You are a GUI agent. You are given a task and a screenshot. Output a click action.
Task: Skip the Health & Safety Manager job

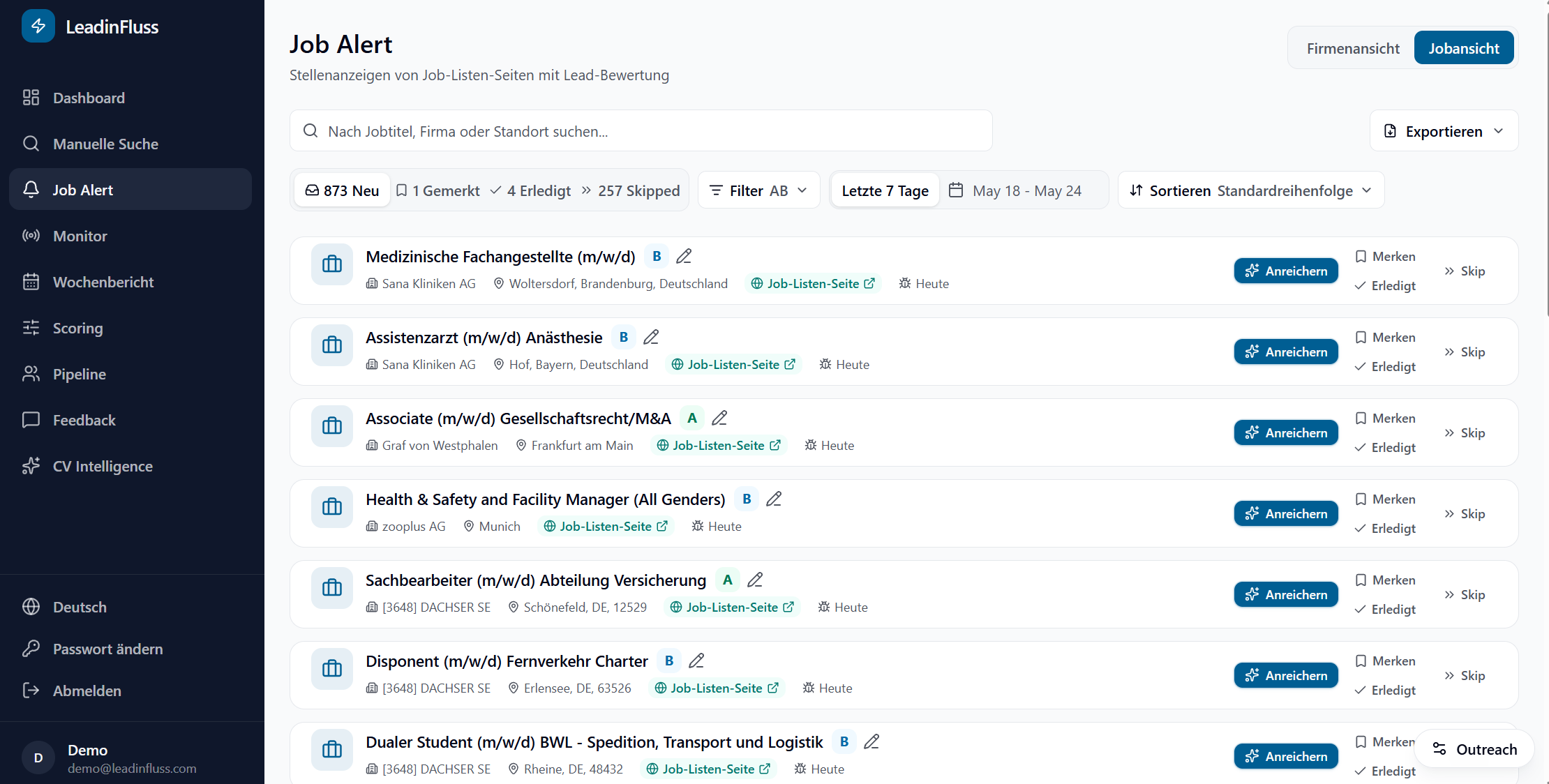click(1465, 513)
